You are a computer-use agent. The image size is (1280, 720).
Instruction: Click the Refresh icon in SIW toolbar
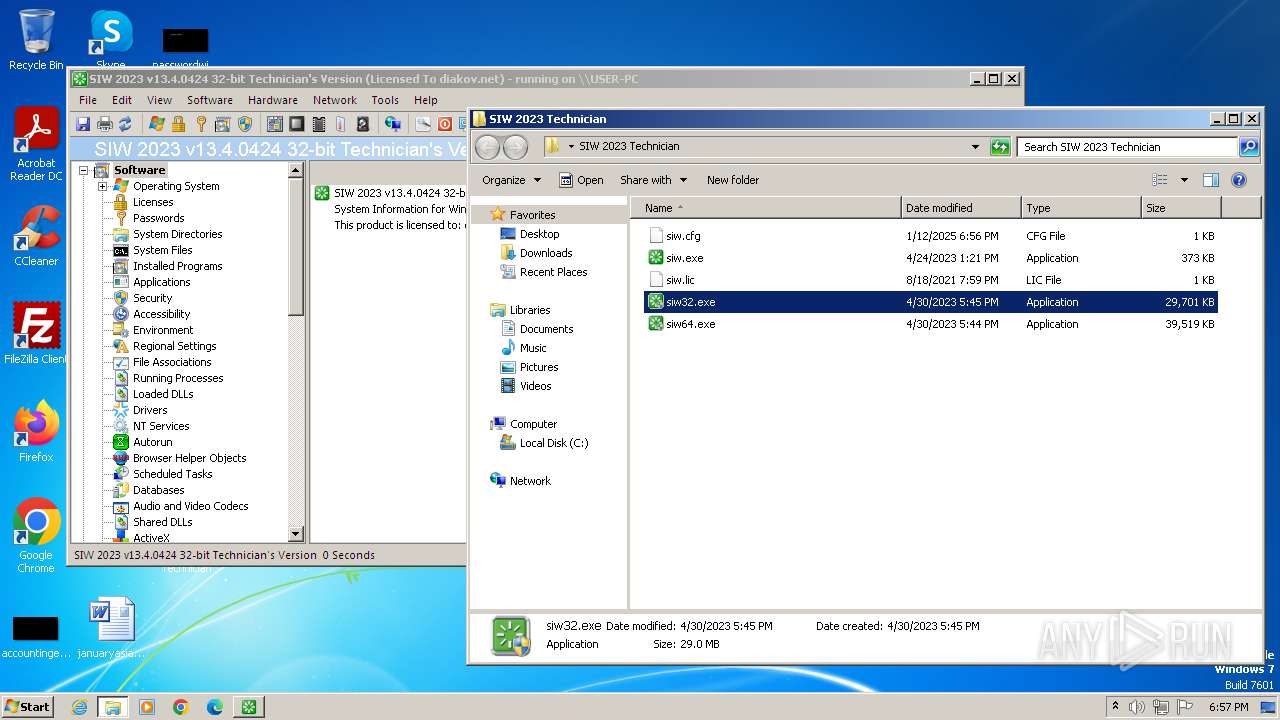click(125, 124)
